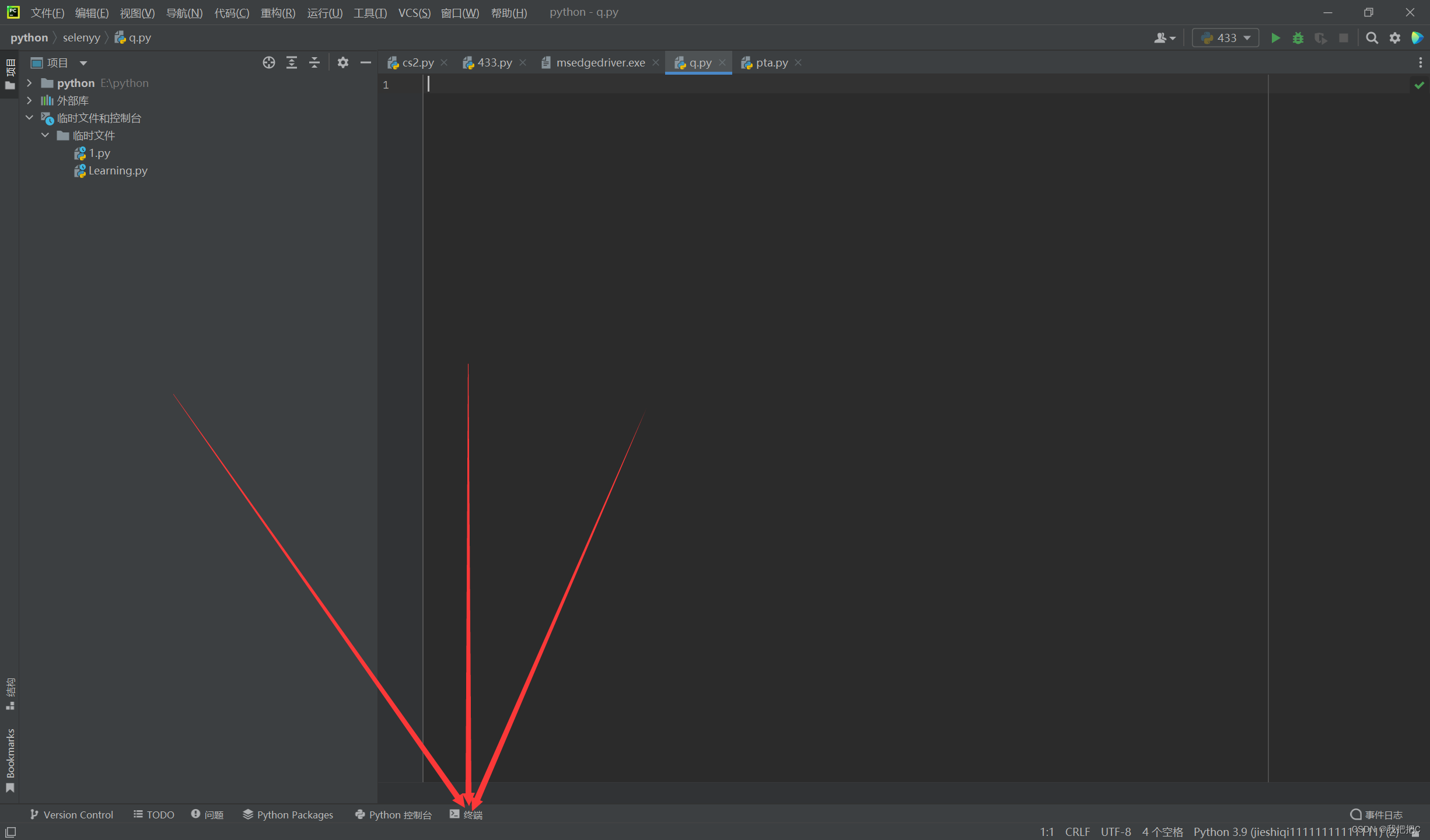Open the 终端 terminal tool window

tap(466, 814)
